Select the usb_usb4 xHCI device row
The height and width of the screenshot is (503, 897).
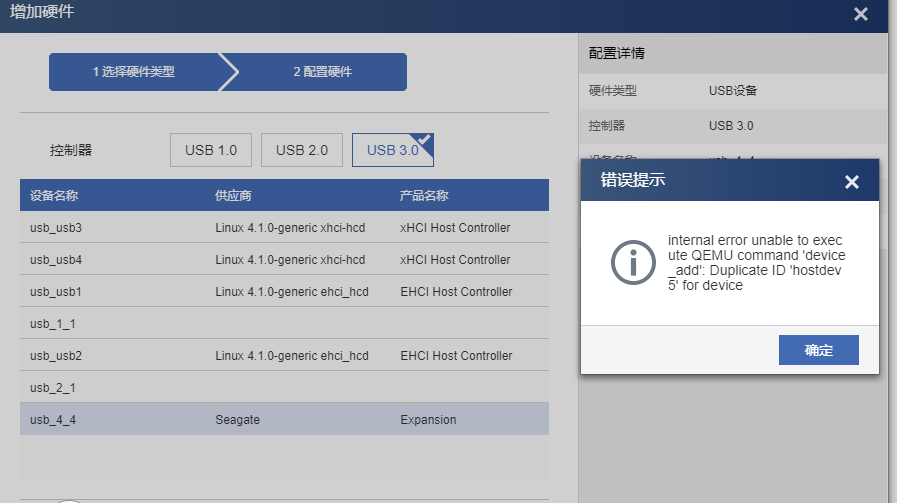coord(284,259)
